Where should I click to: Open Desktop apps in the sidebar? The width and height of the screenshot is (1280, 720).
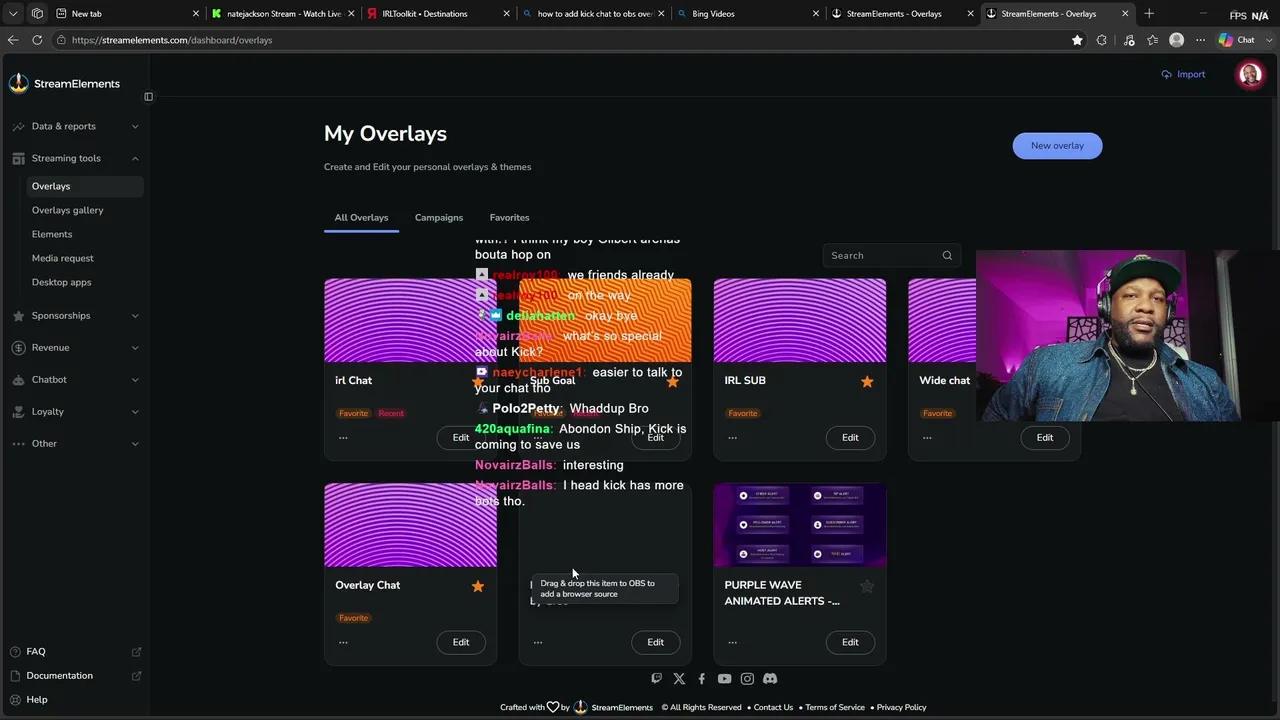pos(62,282)
